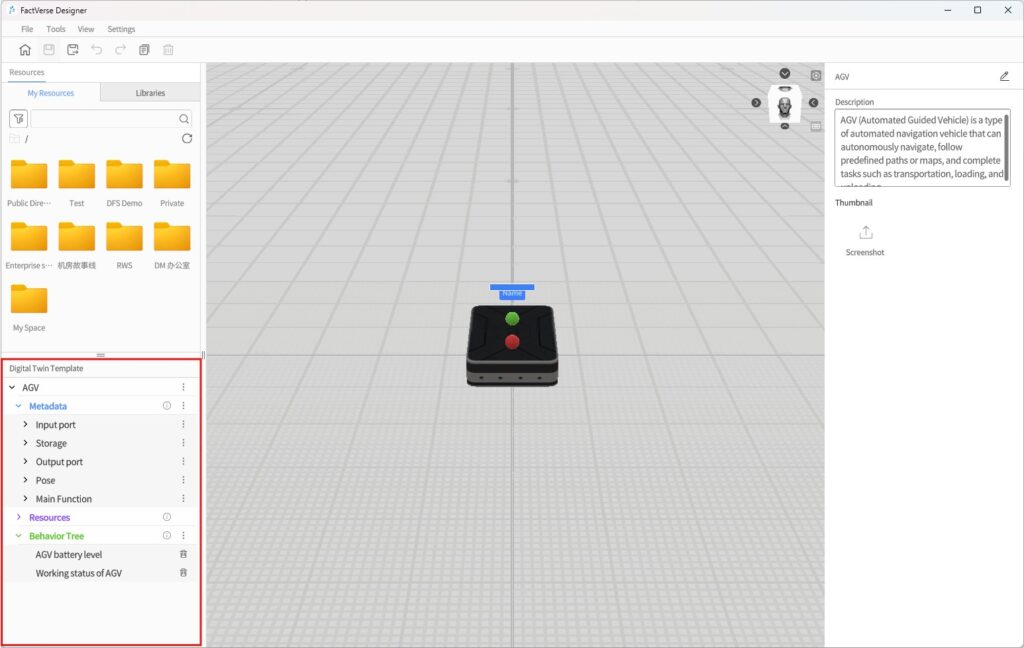This screenshot has width=1024, height=648.
Task: Open the Settings menu
Action: pyautogui.click(x=120, y=28)
